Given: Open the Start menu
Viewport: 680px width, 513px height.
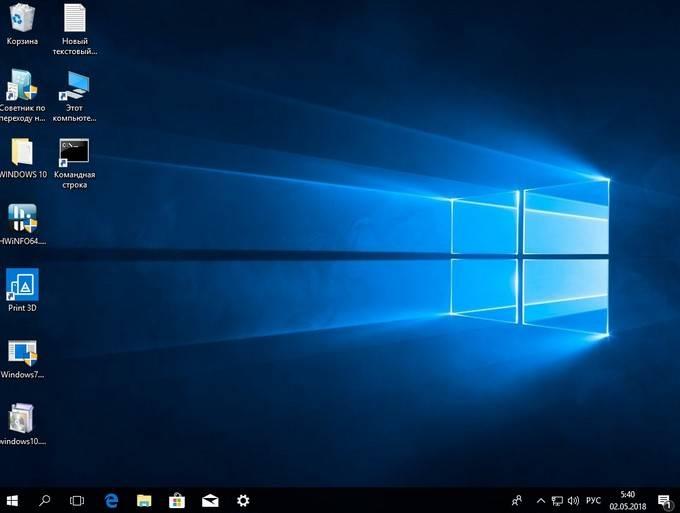Looking at the screenshot, I should point(13,501).
